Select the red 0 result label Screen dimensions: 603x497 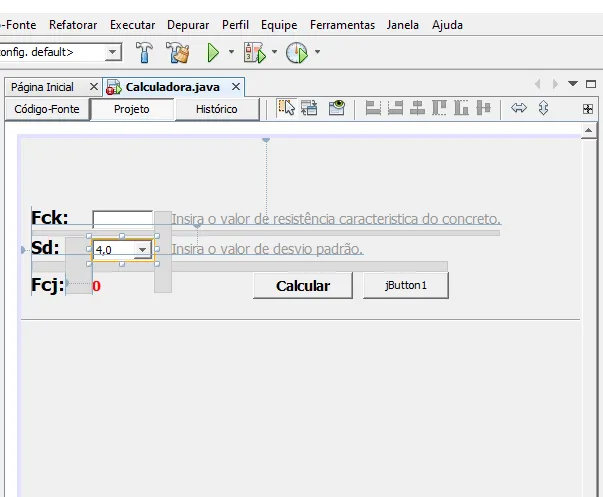97,286
